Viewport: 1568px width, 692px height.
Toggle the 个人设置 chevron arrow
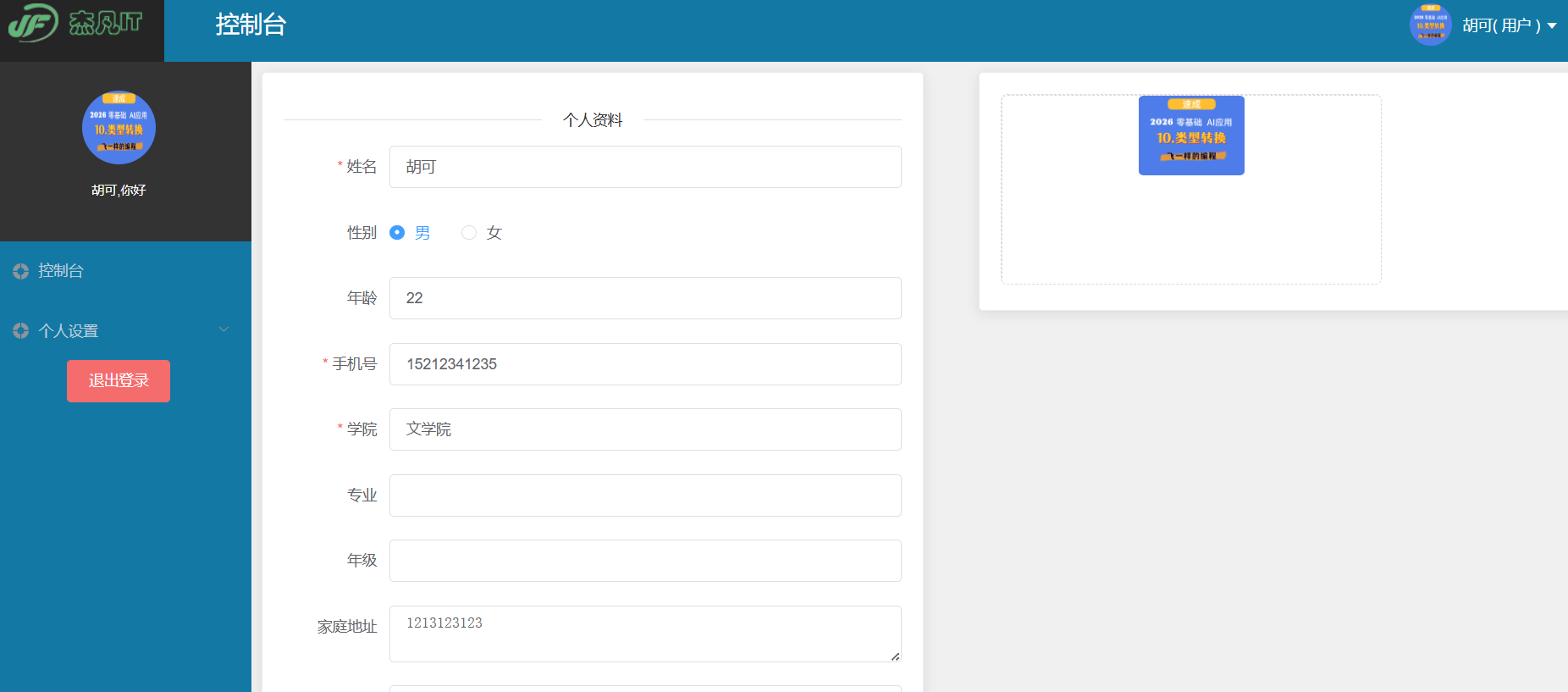(224, 329)
